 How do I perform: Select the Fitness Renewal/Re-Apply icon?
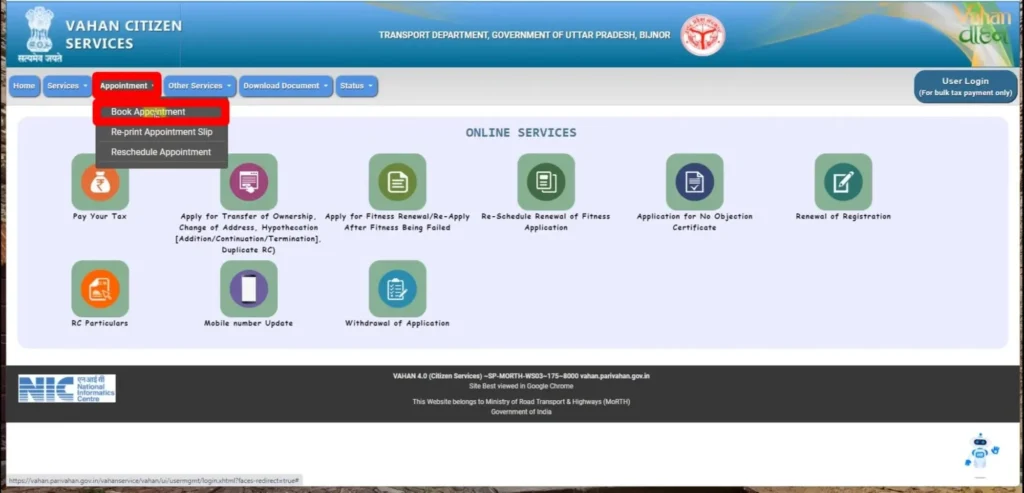(397, 182)
